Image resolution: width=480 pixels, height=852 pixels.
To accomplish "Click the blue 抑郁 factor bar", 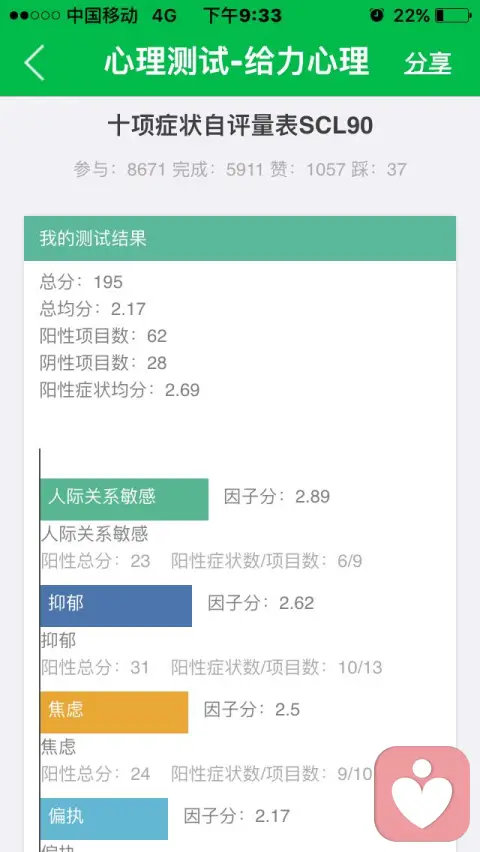I will click(x=116, y=605).
